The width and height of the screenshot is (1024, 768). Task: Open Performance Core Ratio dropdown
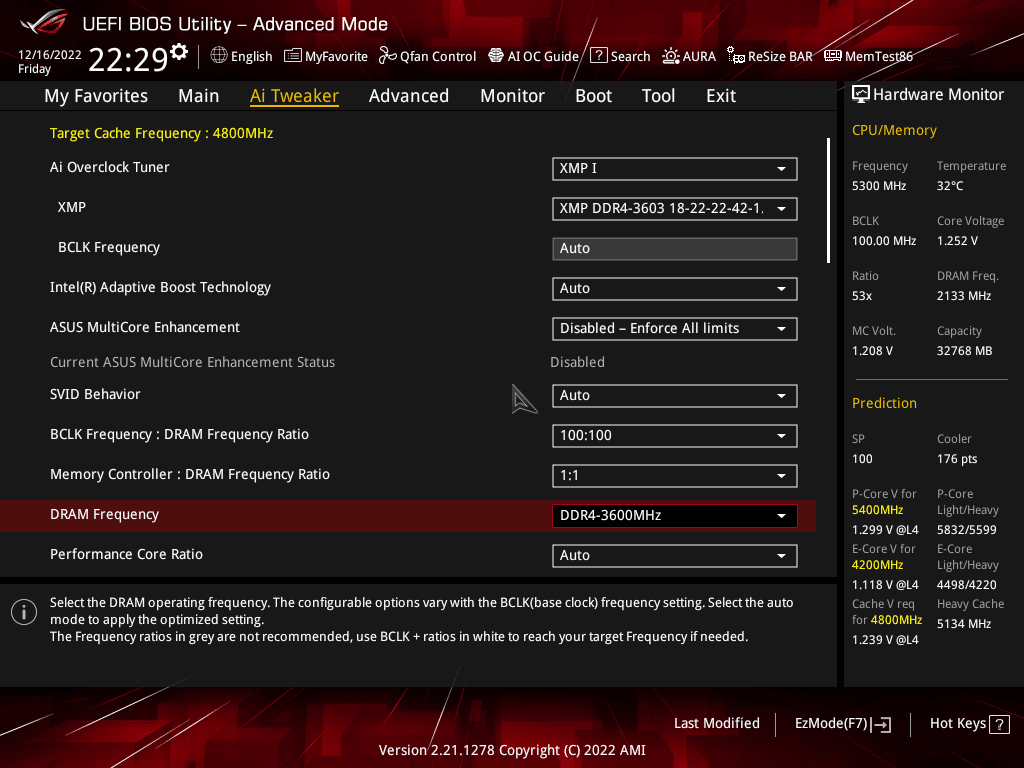point(675,556)
